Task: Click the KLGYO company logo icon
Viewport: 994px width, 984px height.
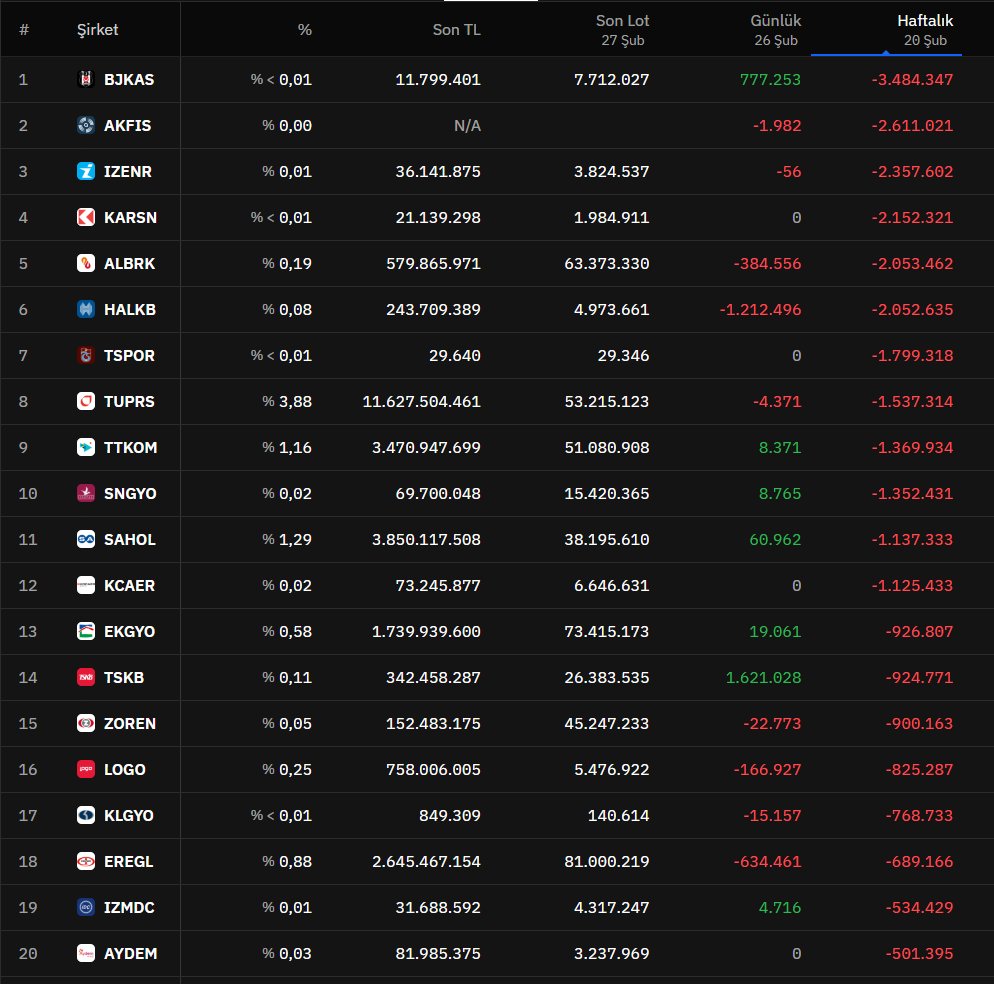Action: coord(86,815)
